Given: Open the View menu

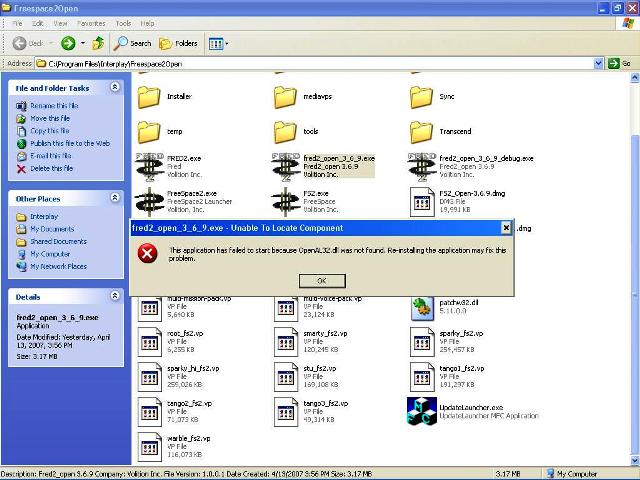Looking at the screenshot, I should [x=60, y=24].
